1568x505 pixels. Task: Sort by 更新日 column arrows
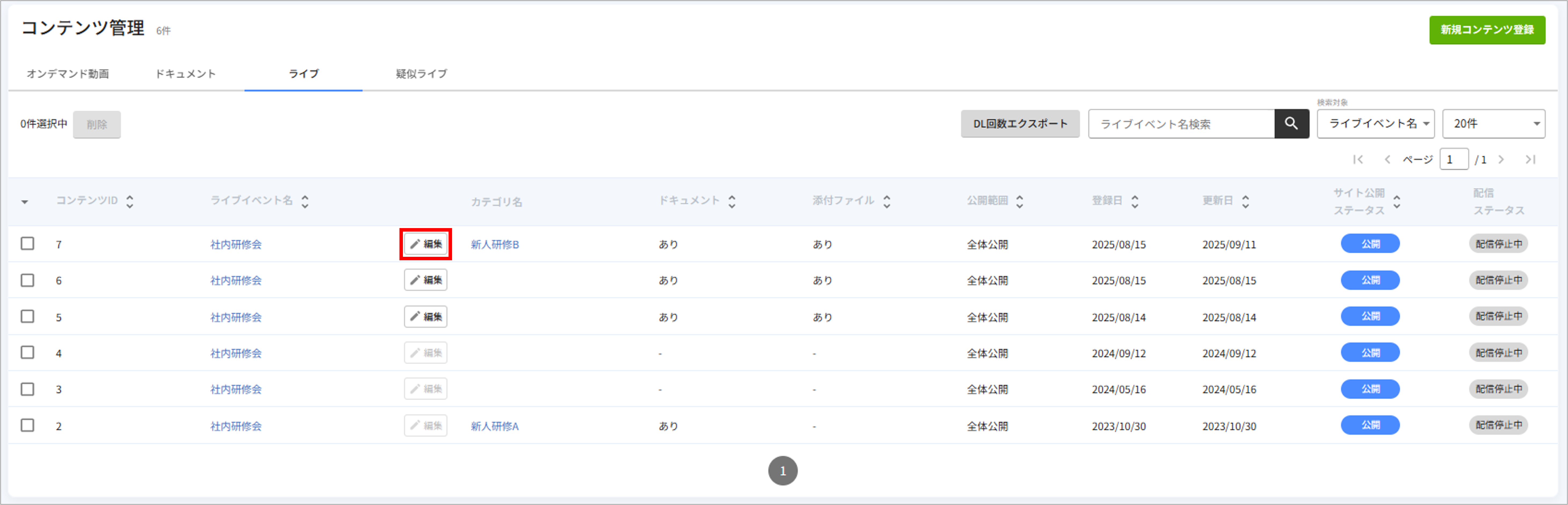(1245, 202)
